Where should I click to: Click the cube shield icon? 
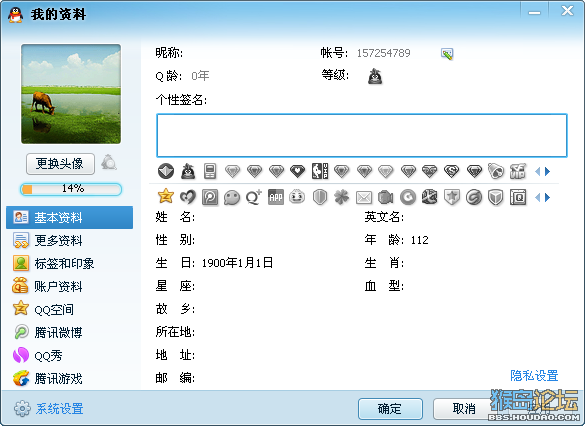pyautogui.click(x=496, y=197)
